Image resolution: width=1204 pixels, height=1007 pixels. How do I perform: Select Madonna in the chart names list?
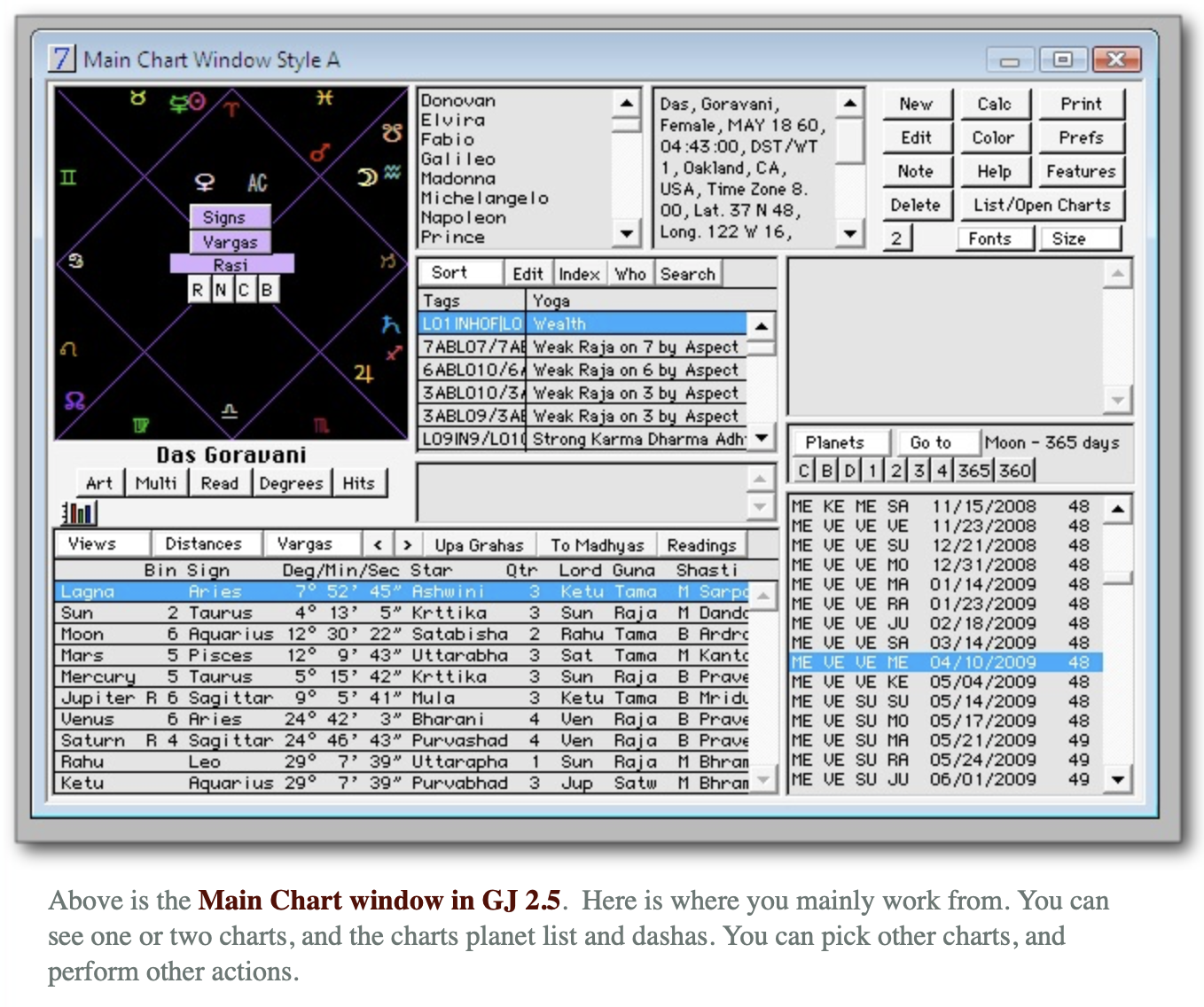[x=458, y=178]
